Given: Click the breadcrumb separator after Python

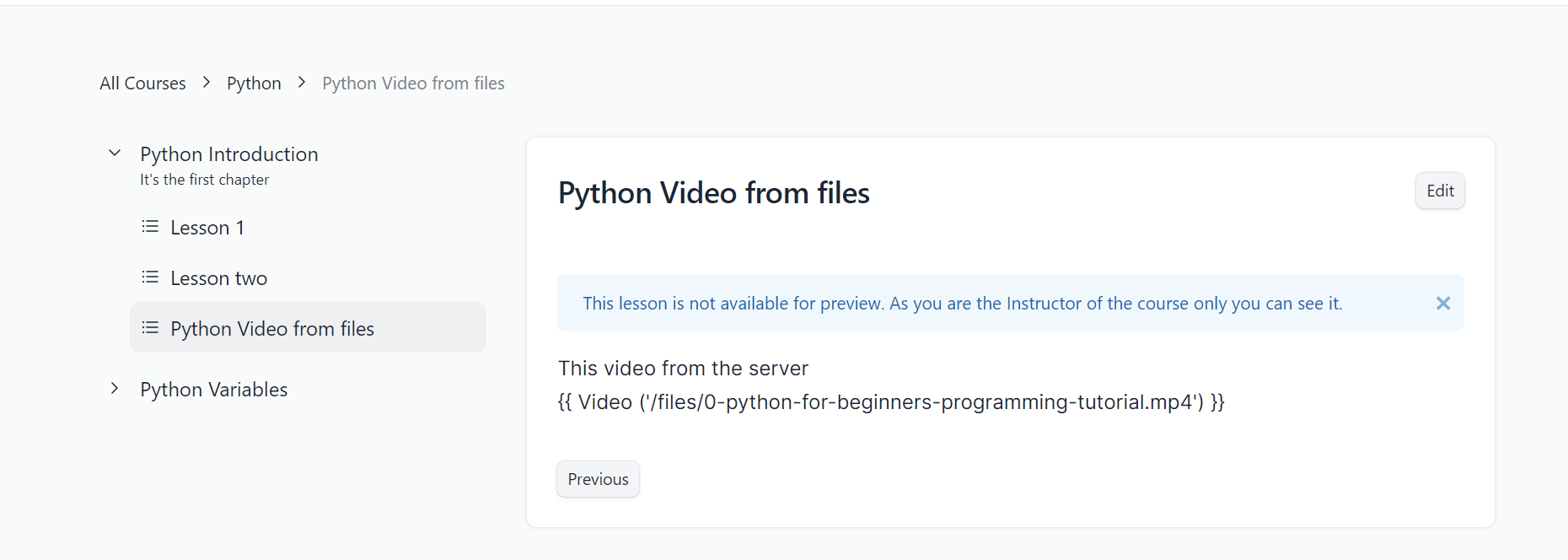Looking at the screenshot, I should coord(301,82).
